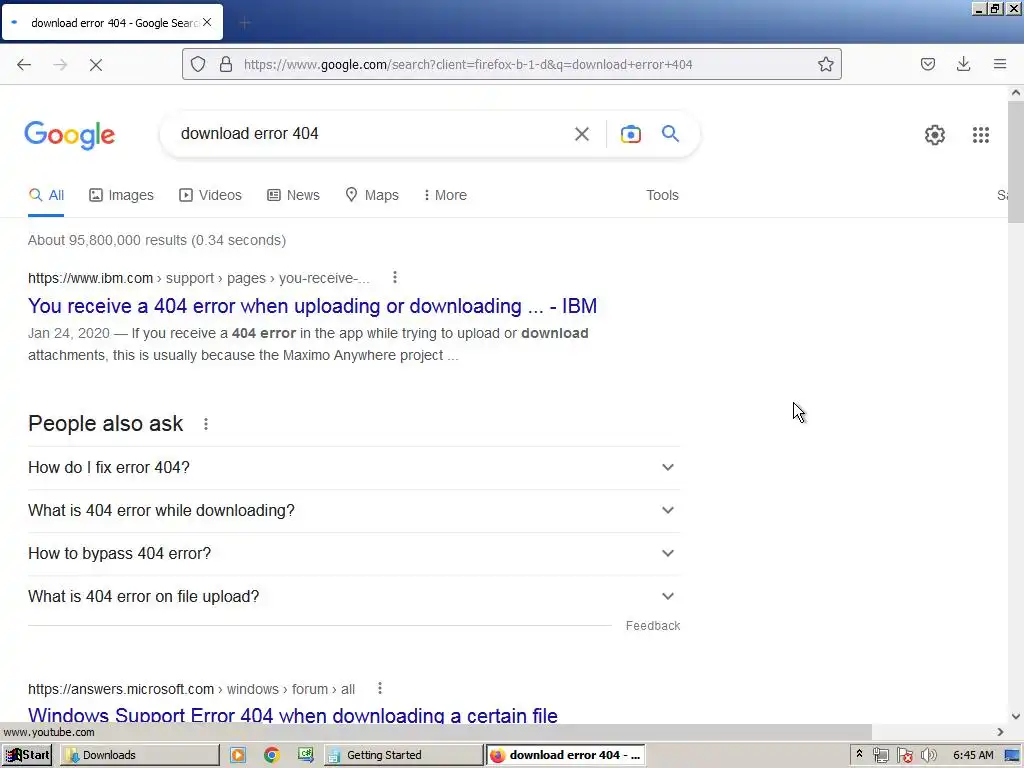This screenshot has height=768, width=1024.
Task: Launch media player icon in taskbar
Action: tap(238, 755)
